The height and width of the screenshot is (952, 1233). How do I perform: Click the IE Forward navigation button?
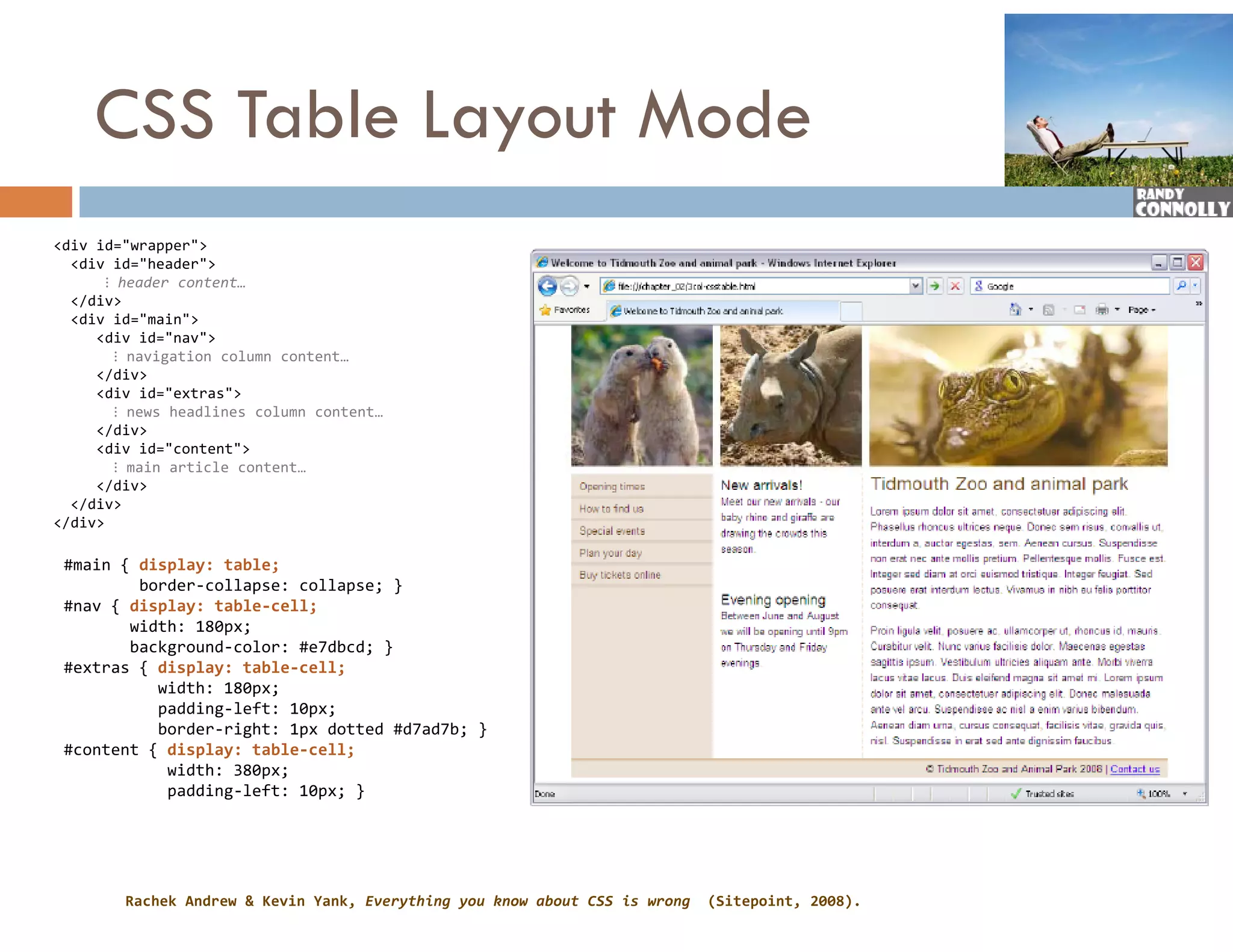point(569,286)
